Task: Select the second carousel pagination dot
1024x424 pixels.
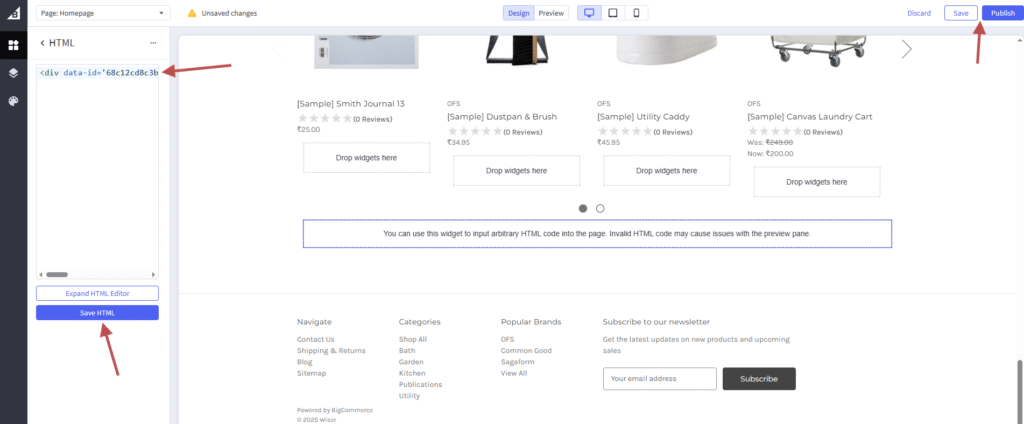Action: click(x=600, y=209)
